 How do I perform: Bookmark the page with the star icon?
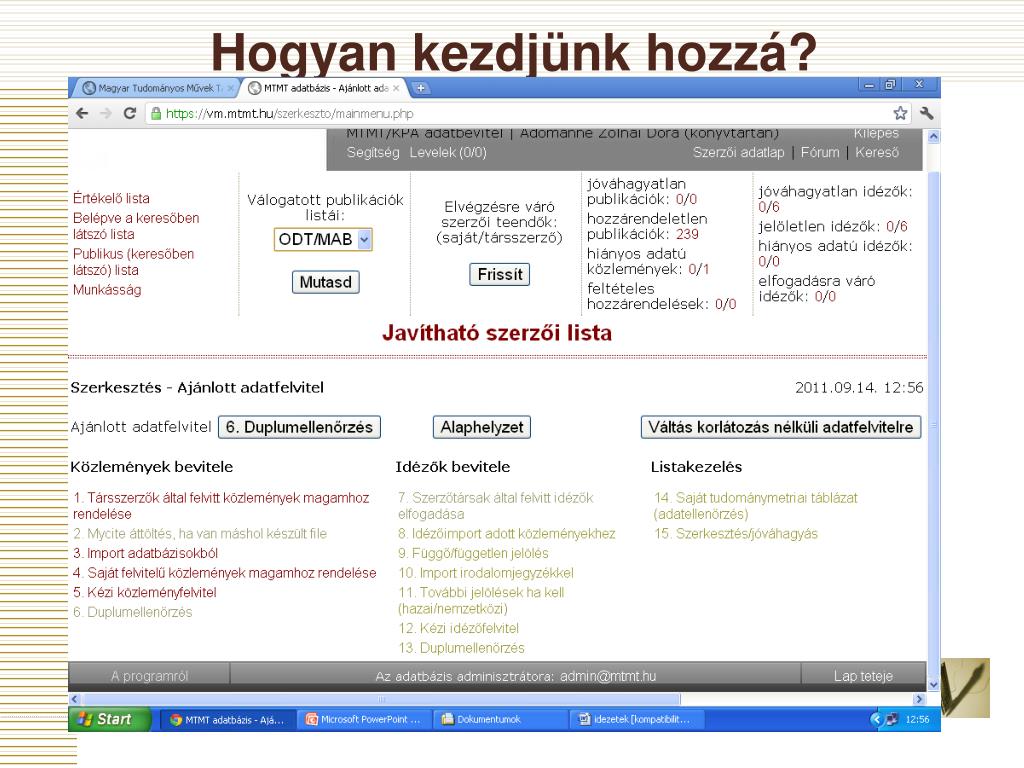click(900, 114)
